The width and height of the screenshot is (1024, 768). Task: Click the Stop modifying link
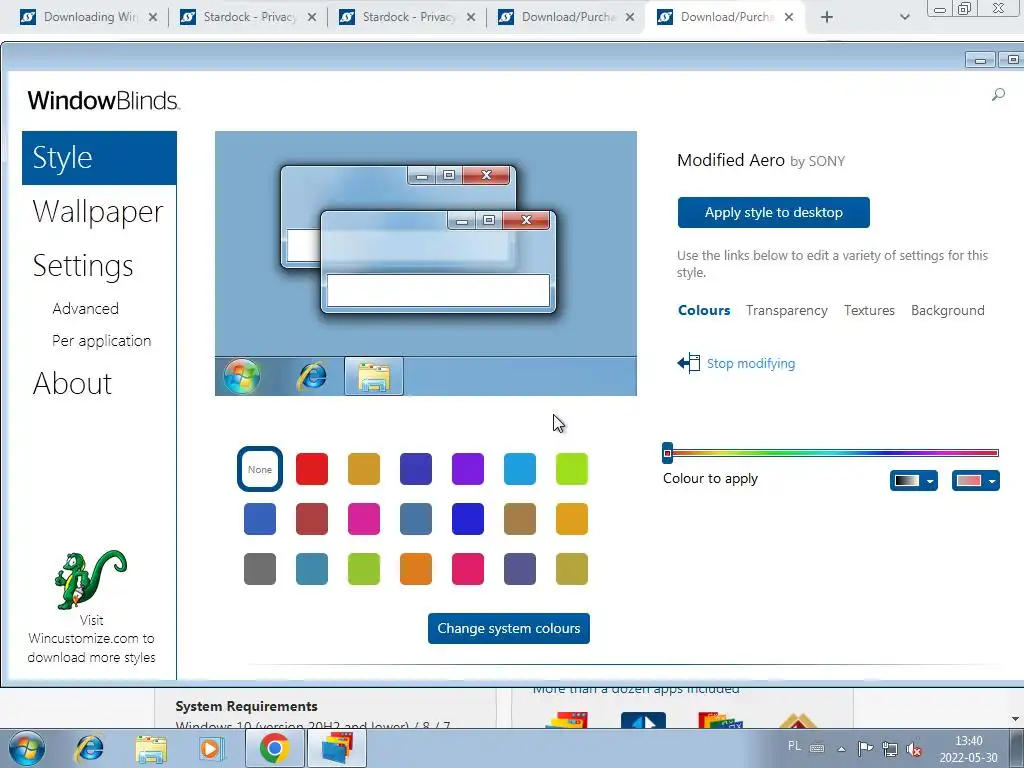click(x=751, y=363)
